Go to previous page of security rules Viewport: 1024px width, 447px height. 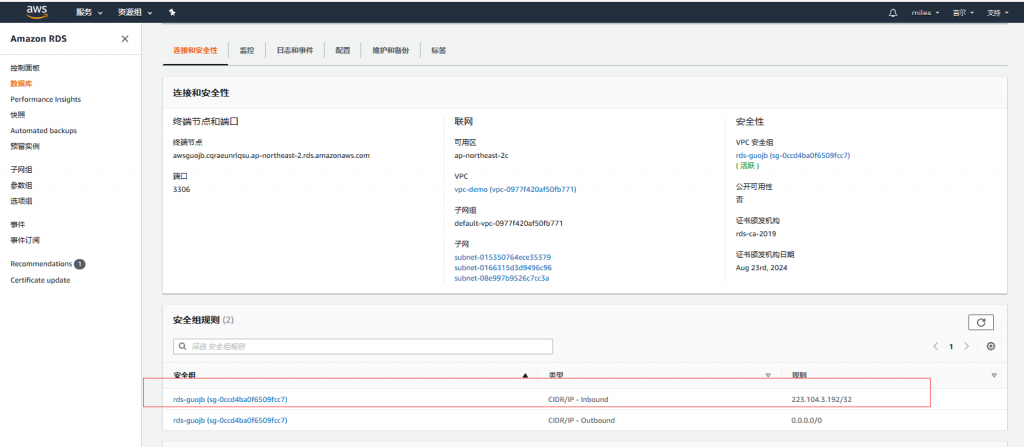935,346
